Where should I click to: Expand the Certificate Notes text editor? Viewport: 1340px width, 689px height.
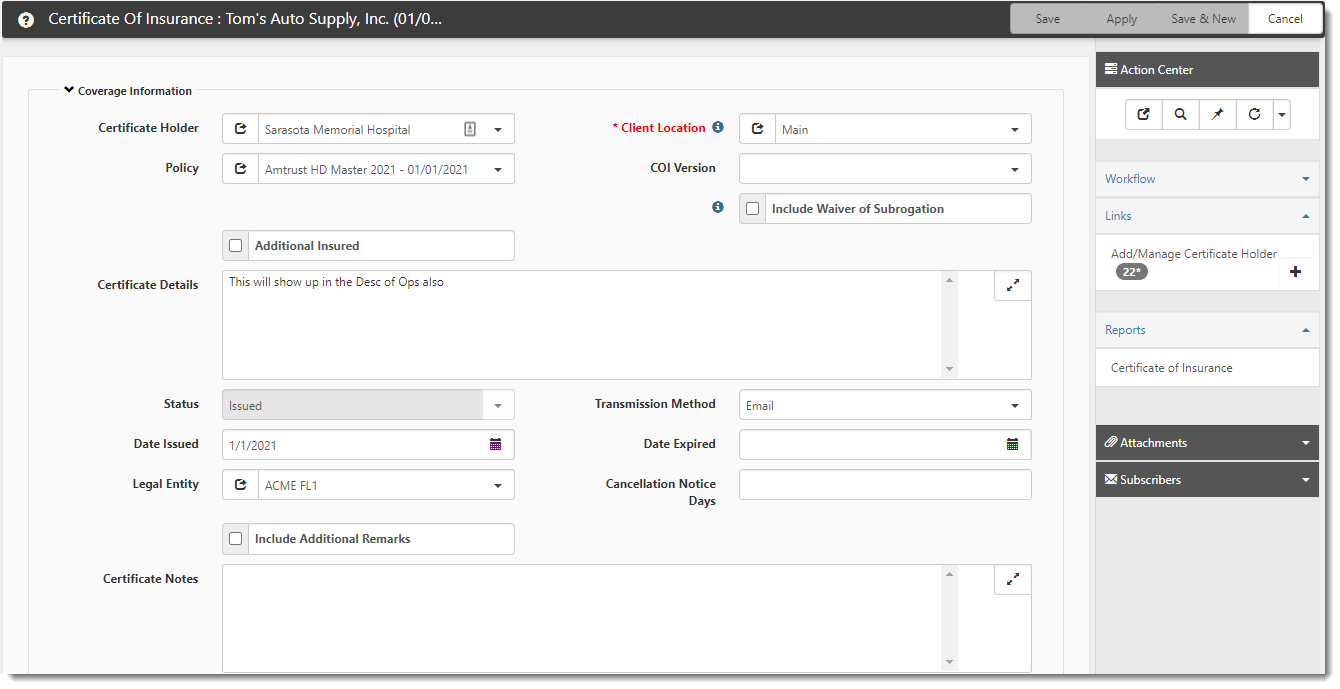coord(1012,580)
